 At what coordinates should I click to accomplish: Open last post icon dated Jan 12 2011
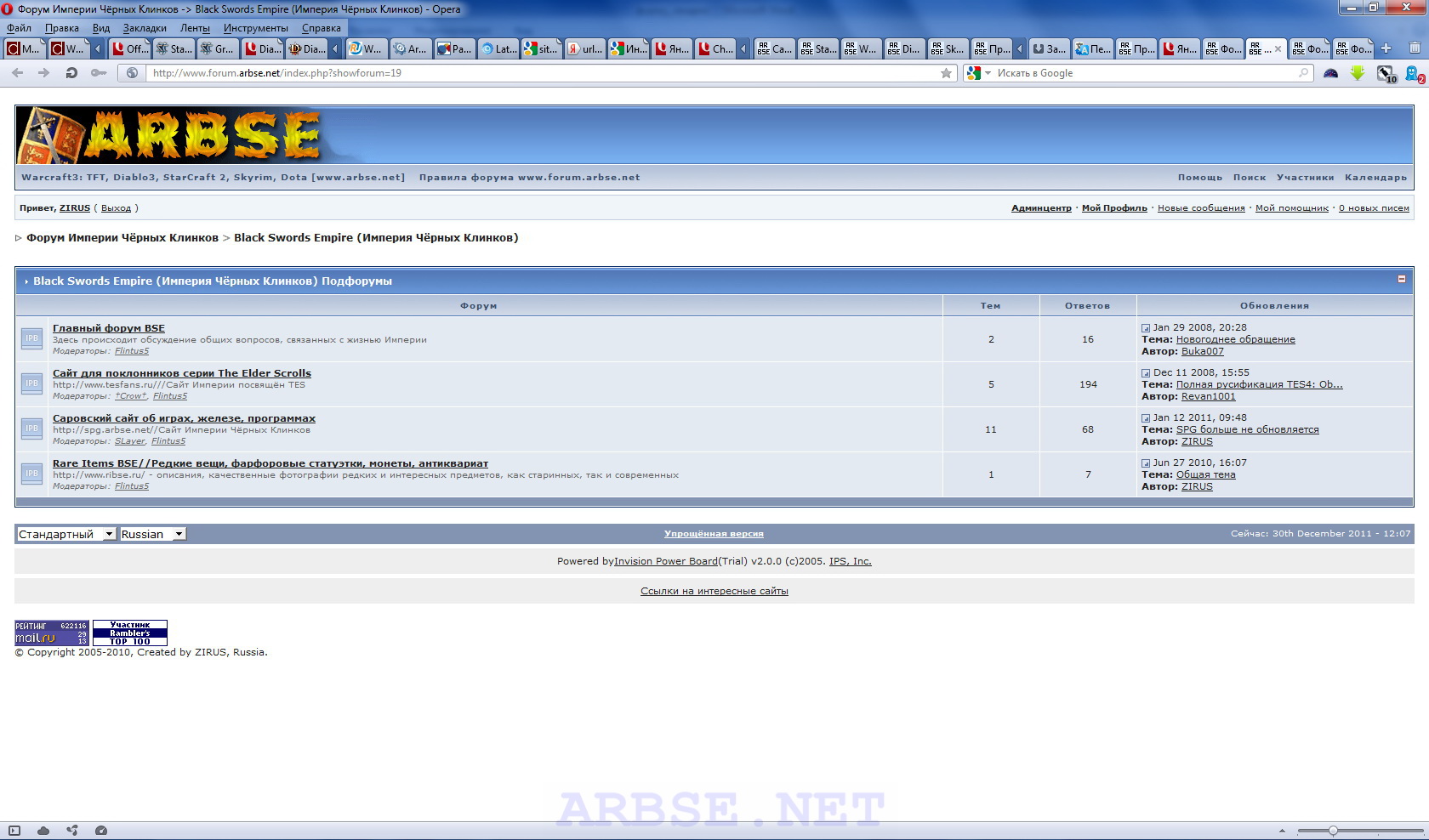point(1146,418)
